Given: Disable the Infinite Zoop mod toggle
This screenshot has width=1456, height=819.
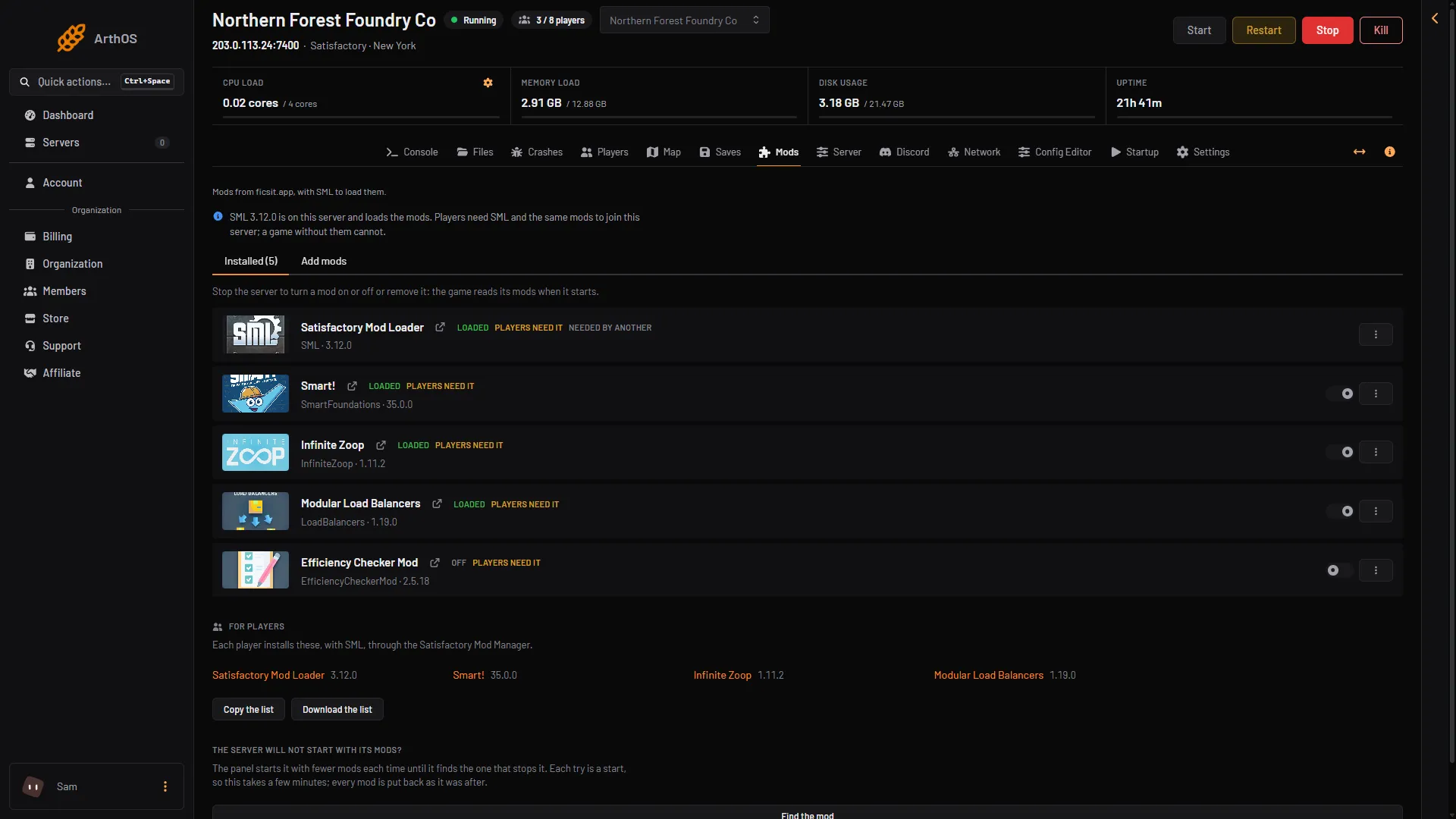Looking at the screenshot, I should click(x=1340, y=452).
